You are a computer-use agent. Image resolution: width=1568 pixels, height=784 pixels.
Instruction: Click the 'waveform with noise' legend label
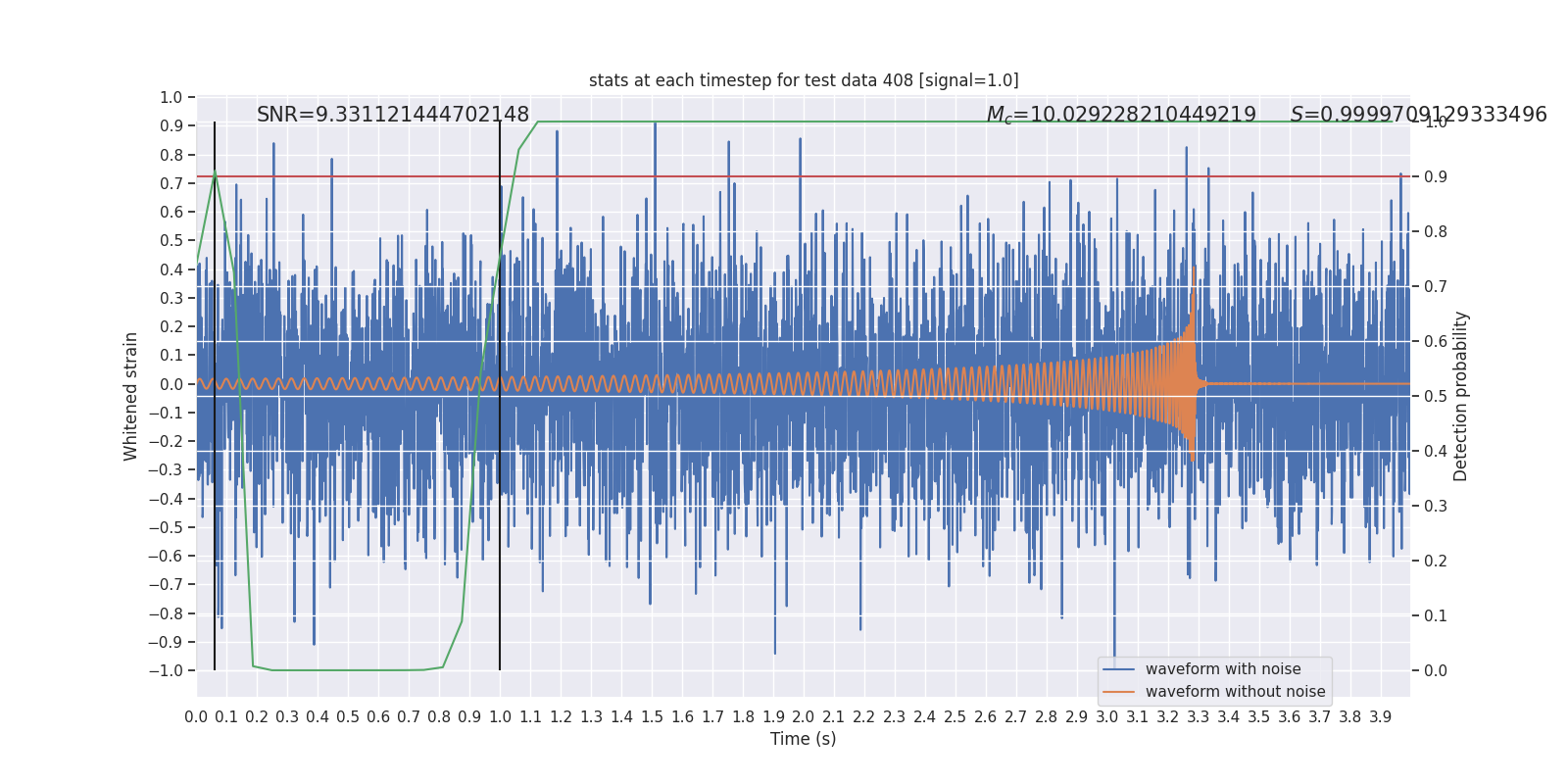click(1223, 669)
